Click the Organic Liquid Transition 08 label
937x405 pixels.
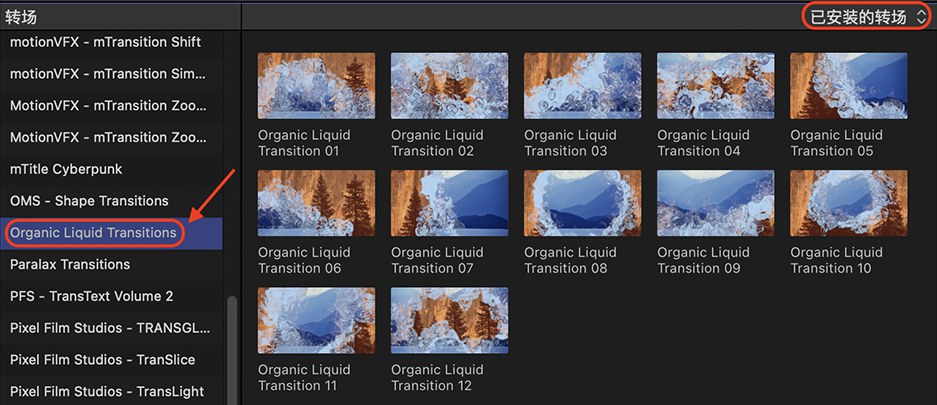(x=571, y=260)
